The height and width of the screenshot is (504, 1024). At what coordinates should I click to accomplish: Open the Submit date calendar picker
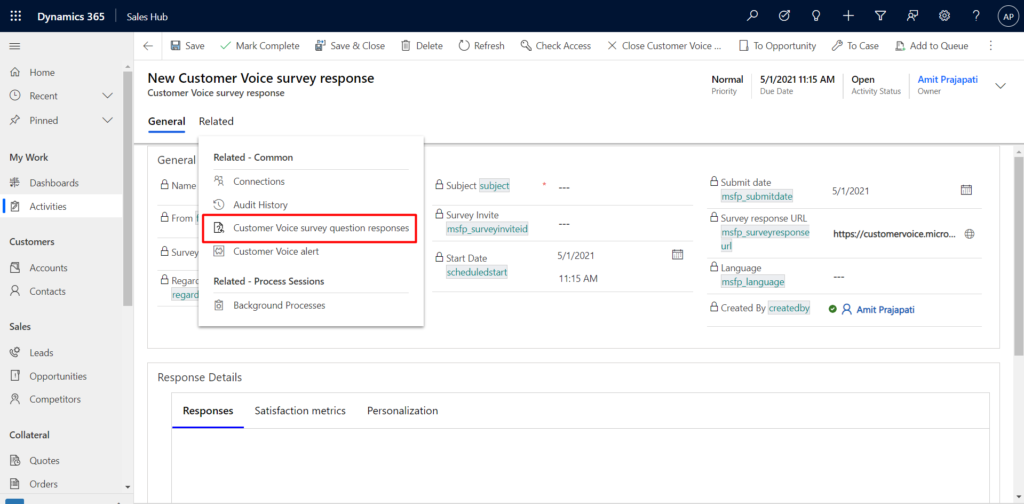[967, 190]
